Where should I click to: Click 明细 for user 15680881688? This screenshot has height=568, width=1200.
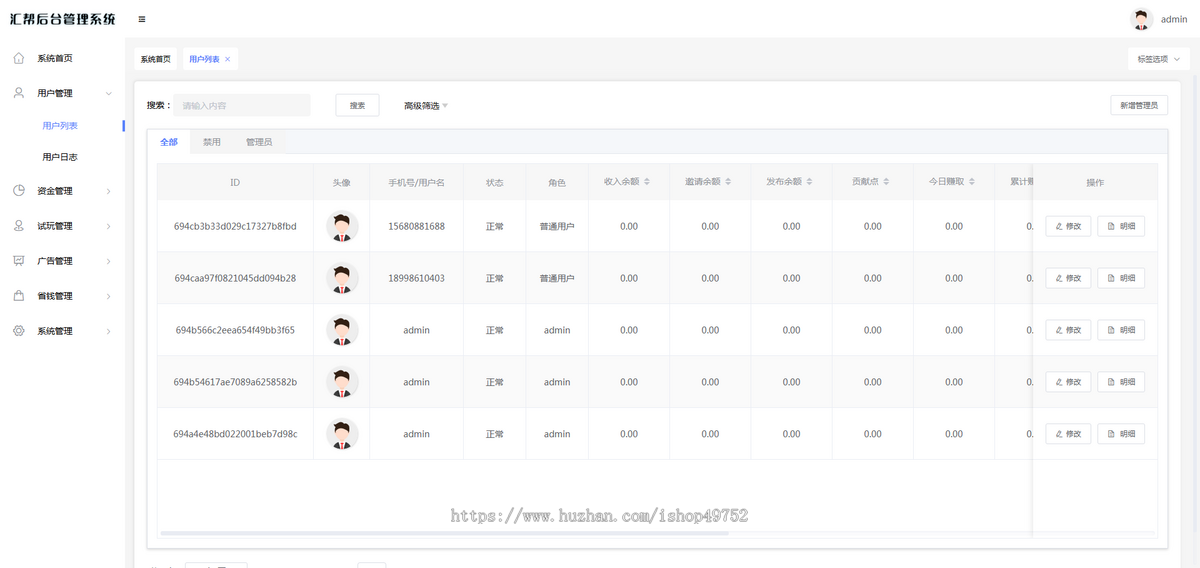(x=1121, y=226)
